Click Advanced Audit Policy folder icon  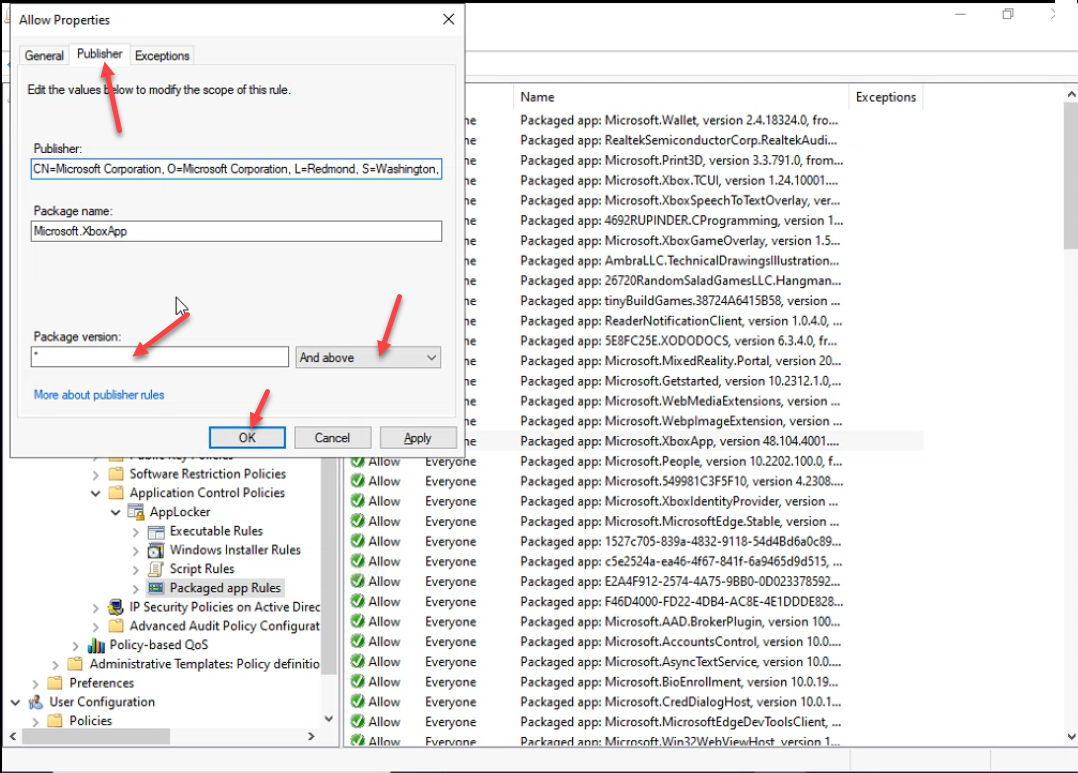click(x=116, y=626)
